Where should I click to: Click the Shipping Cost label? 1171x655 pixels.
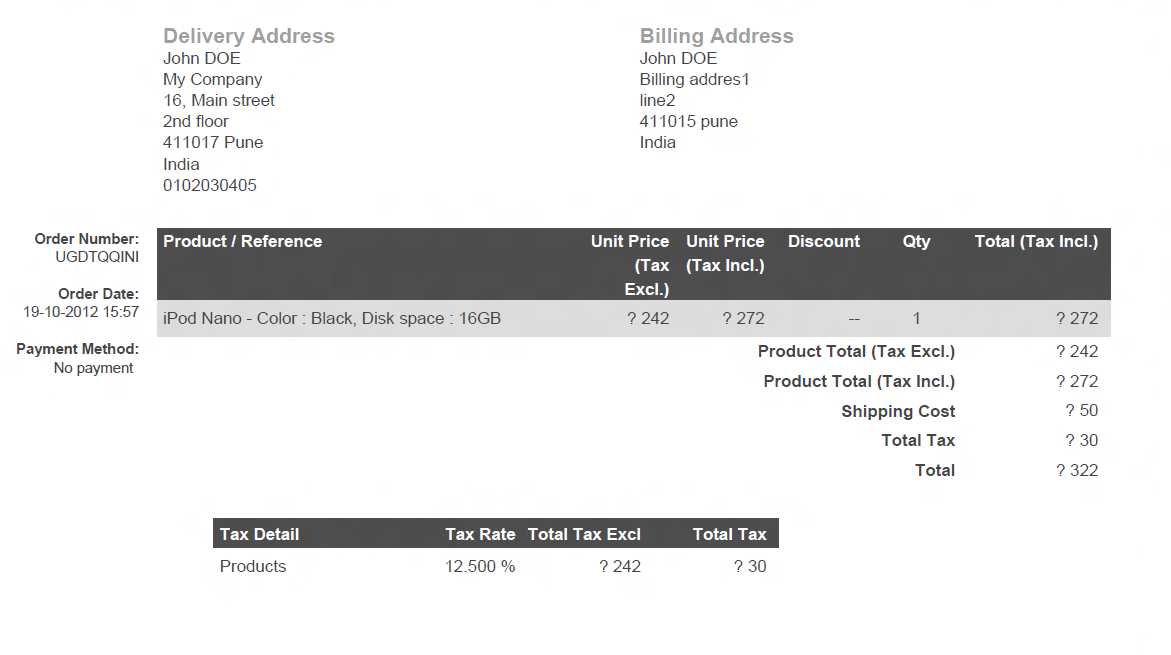(898, 412)
